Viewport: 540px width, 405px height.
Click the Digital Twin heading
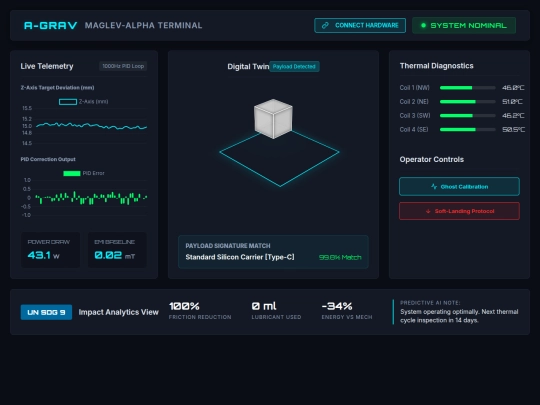point(248,67)
